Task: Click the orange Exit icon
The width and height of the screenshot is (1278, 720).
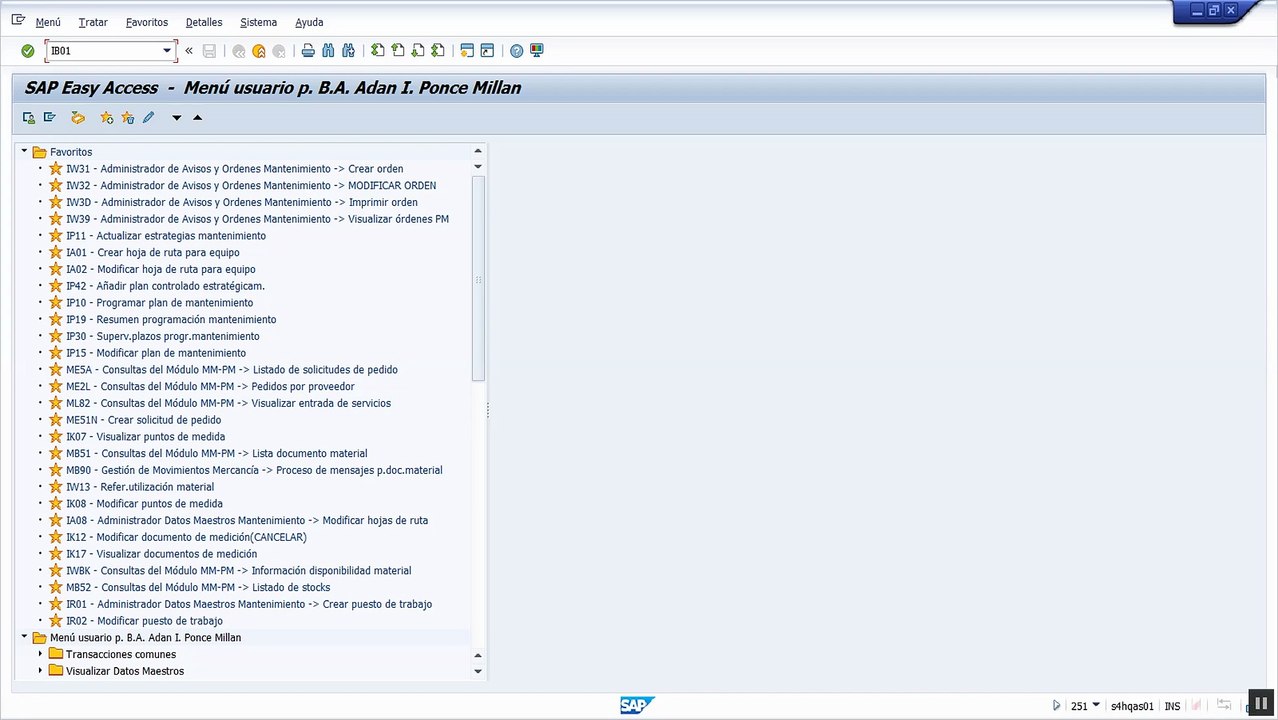Action: [x=259, y=51]
